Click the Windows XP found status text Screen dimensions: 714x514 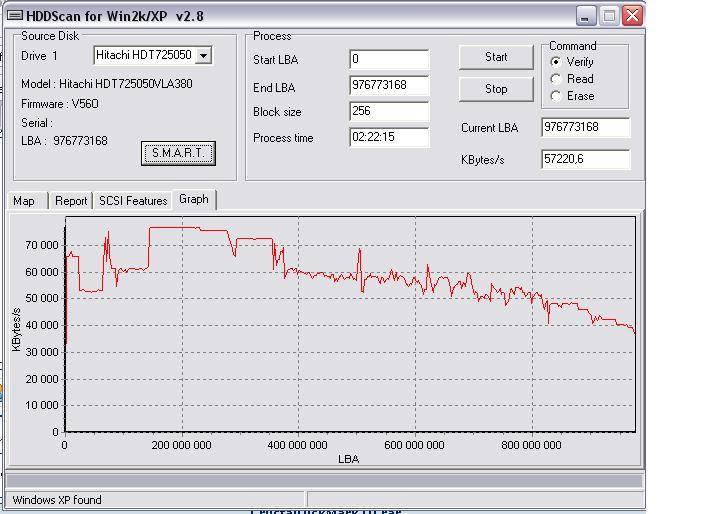tap(57, 500)
